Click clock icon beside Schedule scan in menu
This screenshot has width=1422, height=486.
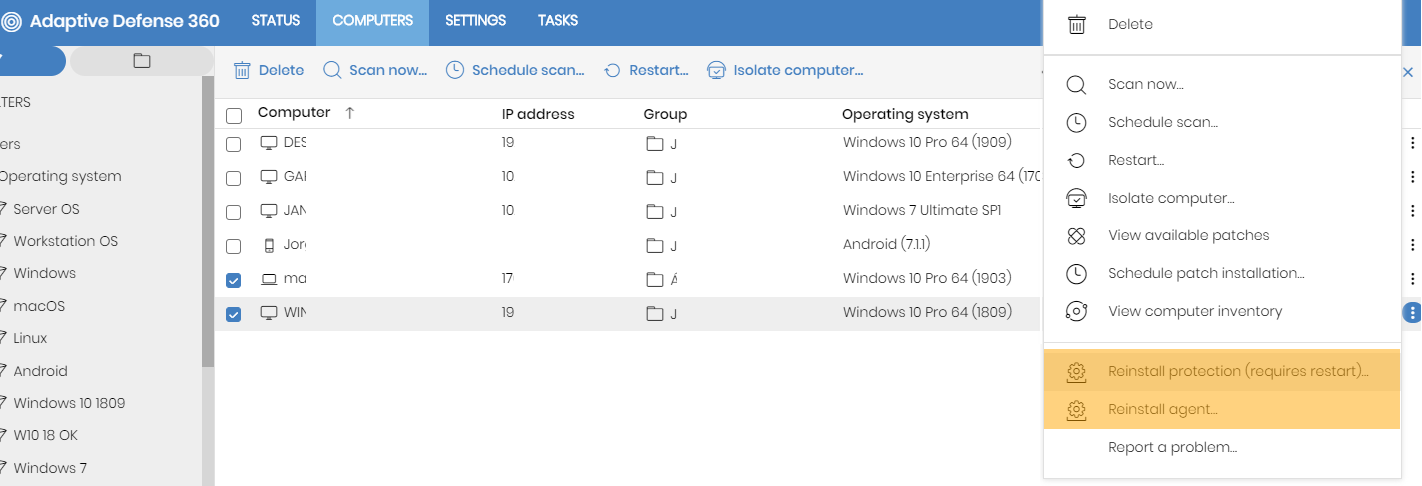point(1076,122)
